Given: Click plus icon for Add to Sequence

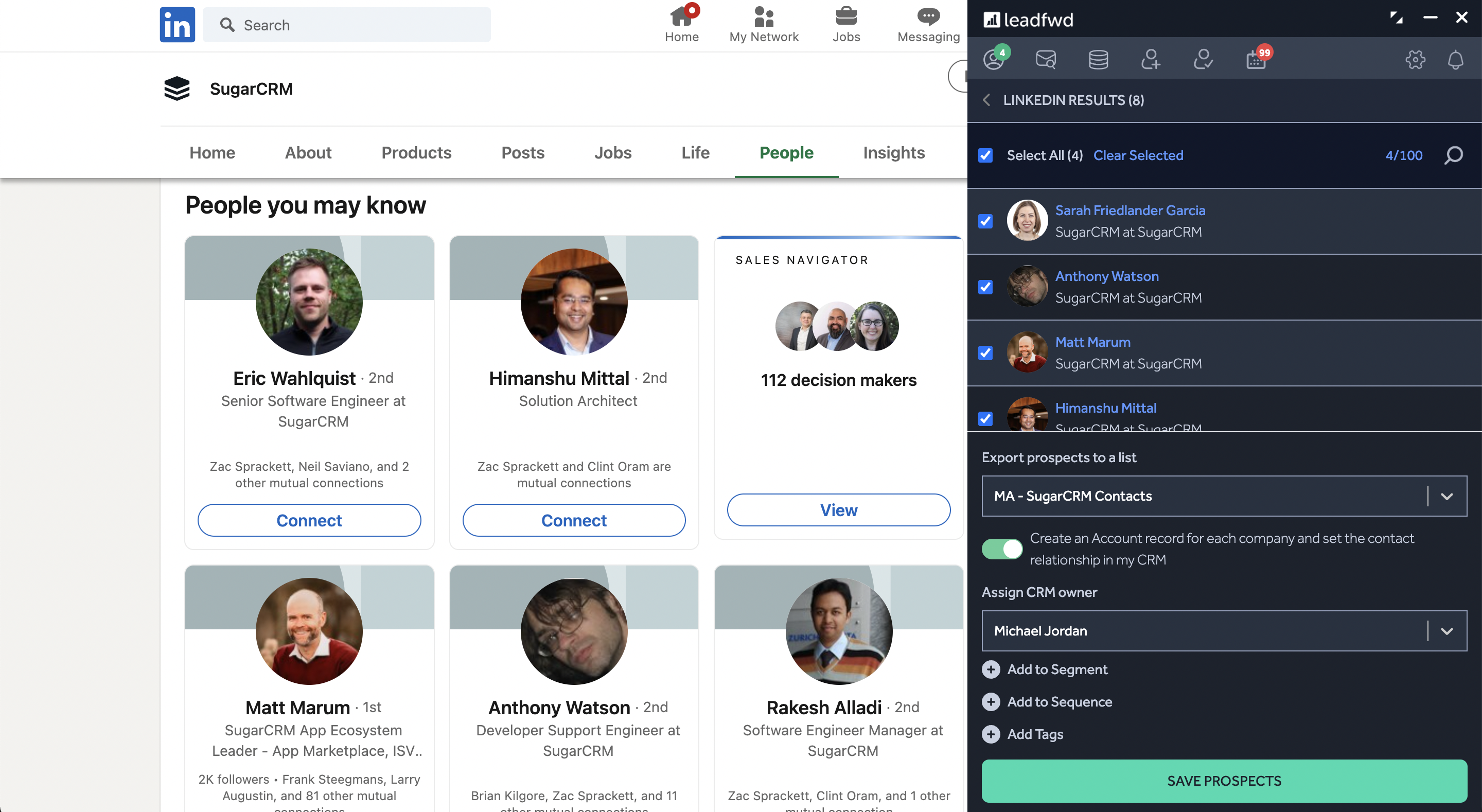Looking at the screenshot, I should coord(990,701).
